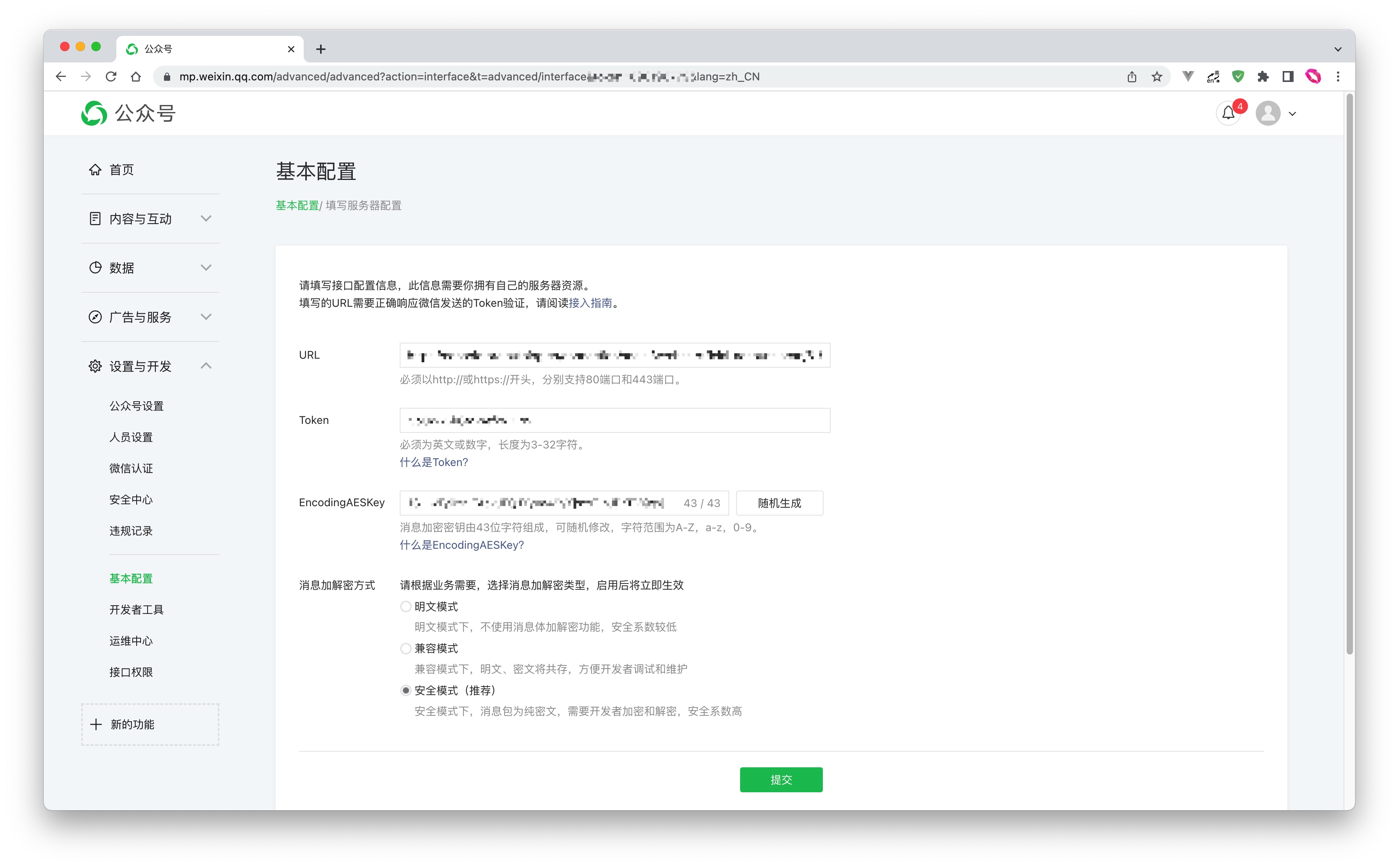Select 明文模式 radio option

(406, 606)
